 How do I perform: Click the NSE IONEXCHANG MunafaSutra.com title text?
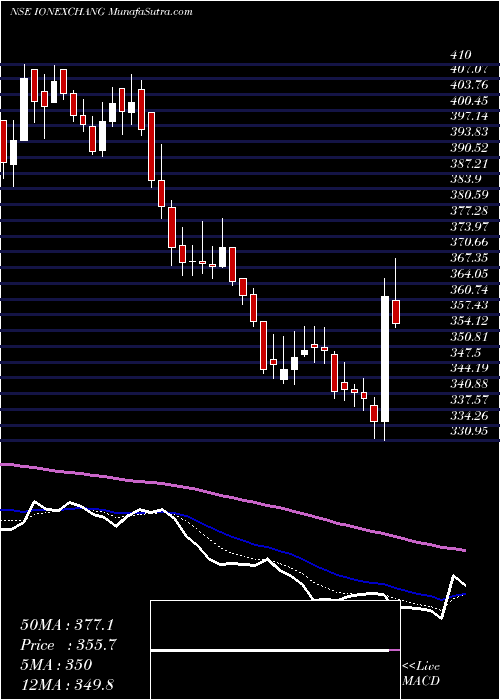tap(101, 12)
